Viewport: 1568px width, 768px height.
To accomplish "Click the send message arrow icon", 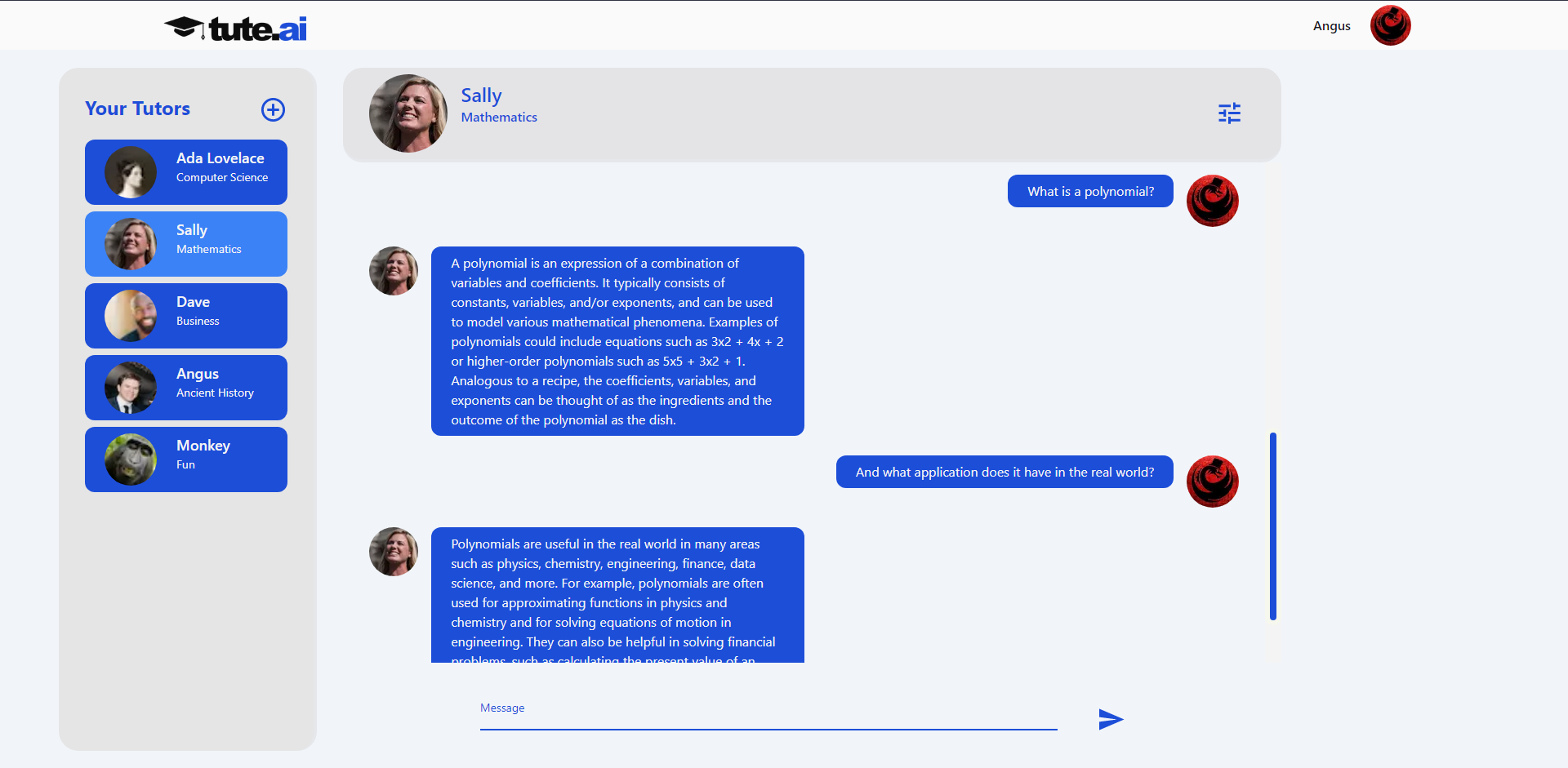I will click(x=1109, y=719).
